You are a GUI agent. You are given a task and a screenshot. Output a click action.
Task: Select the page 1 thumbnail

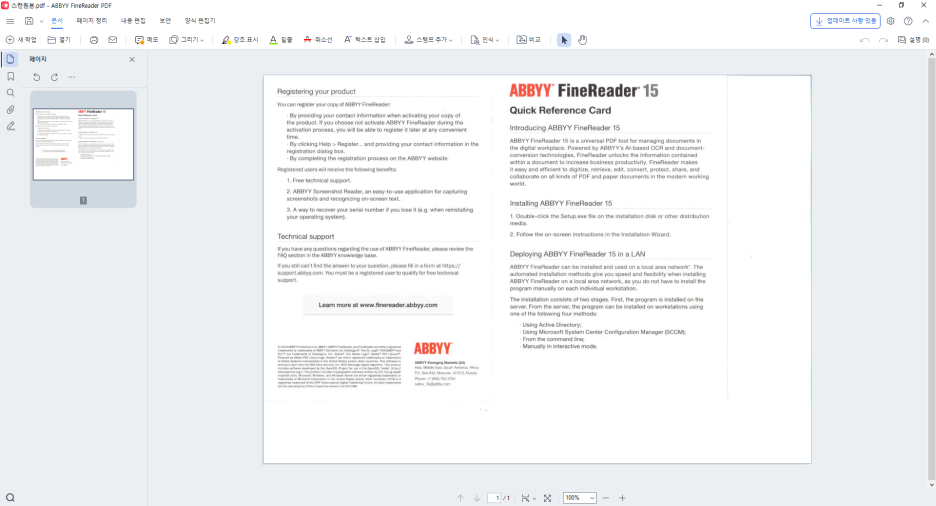(x=84, y=144)
